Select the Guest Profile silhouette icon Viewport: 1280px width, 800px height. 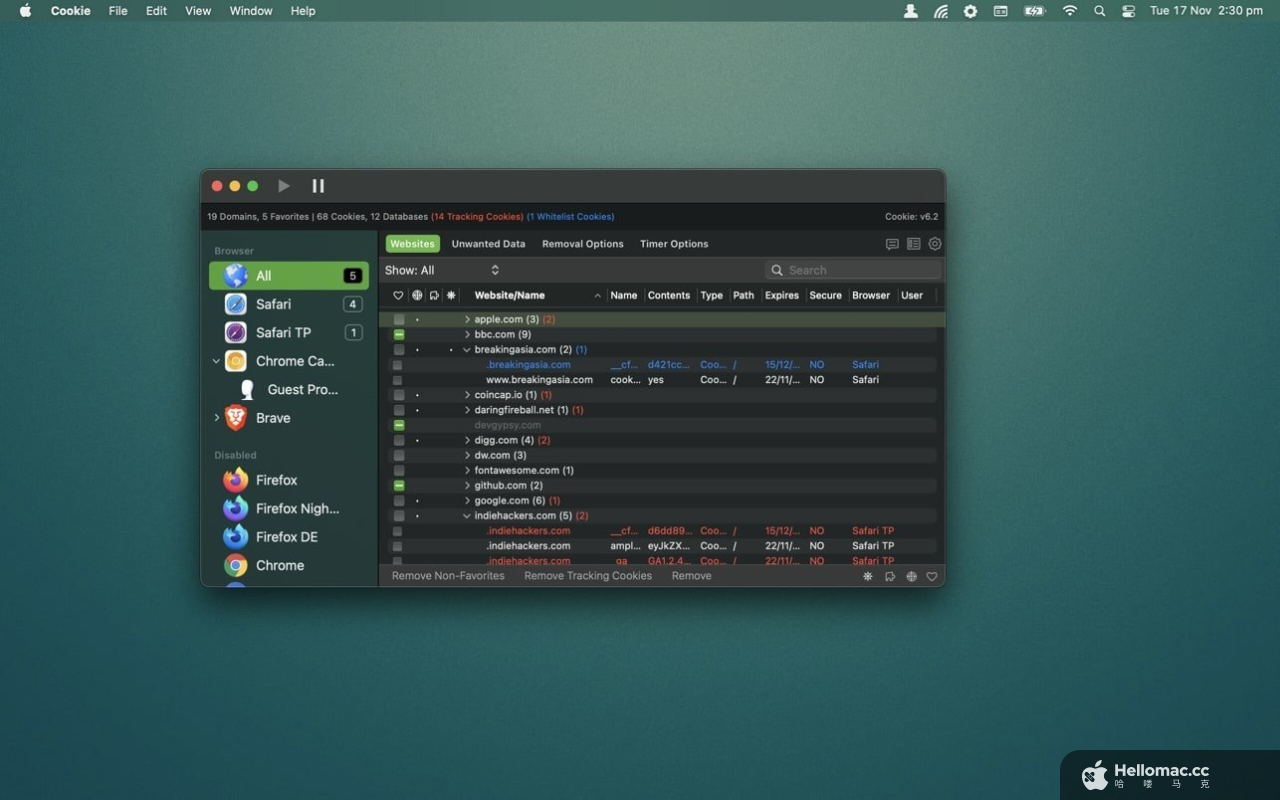pyautogui.click(x=247, y=390)
